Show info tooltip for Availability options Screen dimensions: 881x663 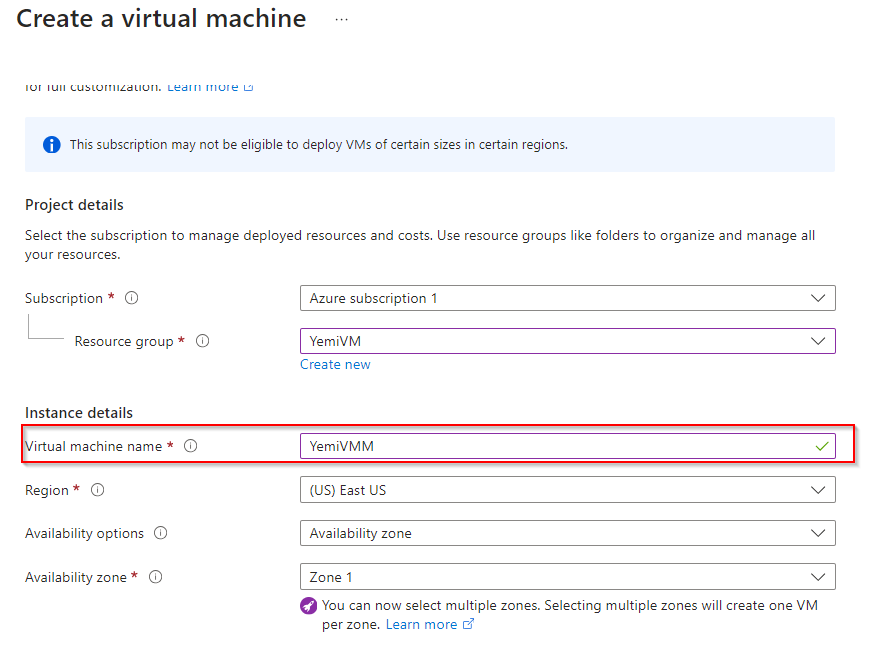click(161, 533)
